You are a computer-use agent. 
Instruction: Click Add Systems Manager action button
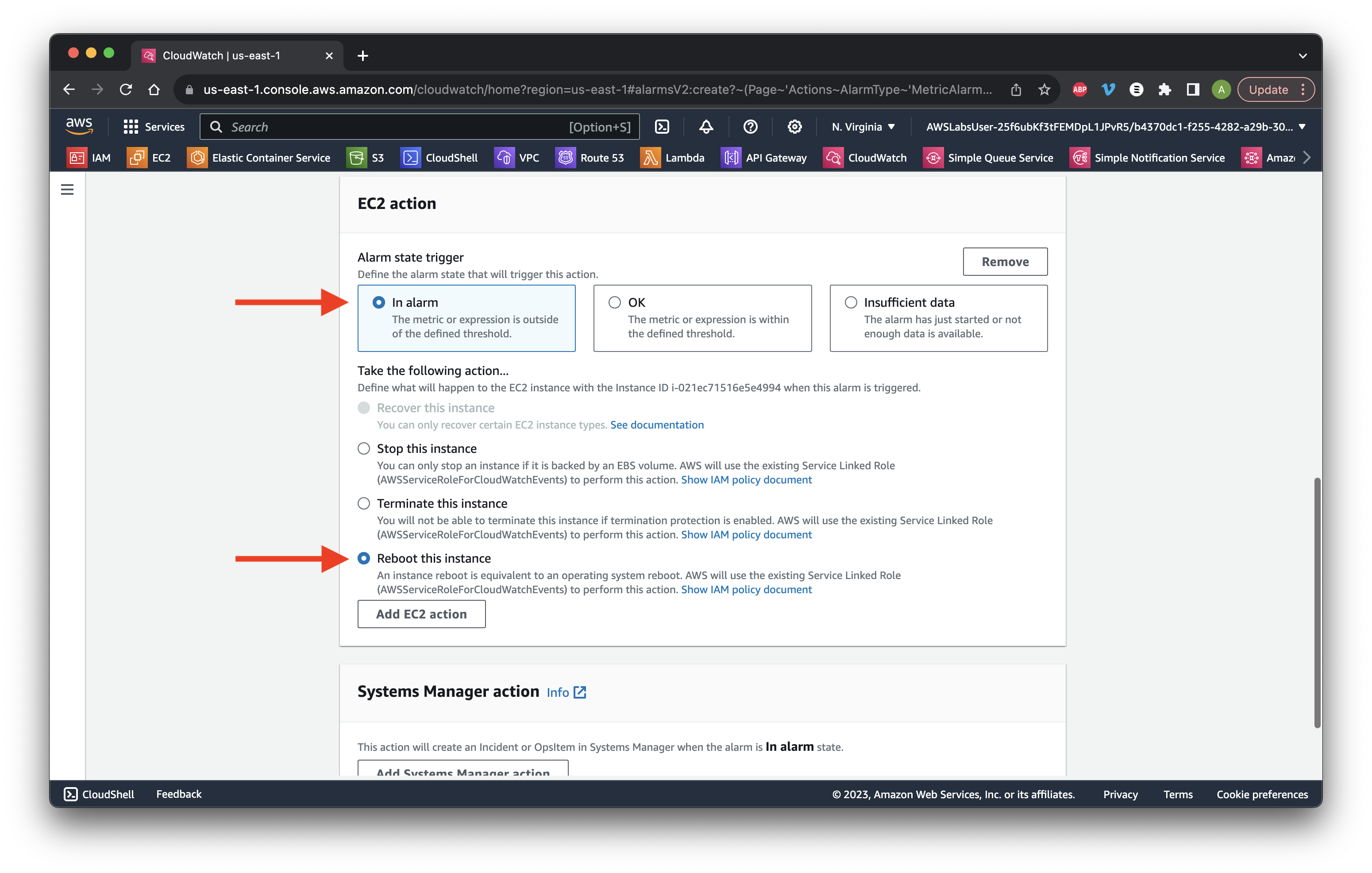462,768
